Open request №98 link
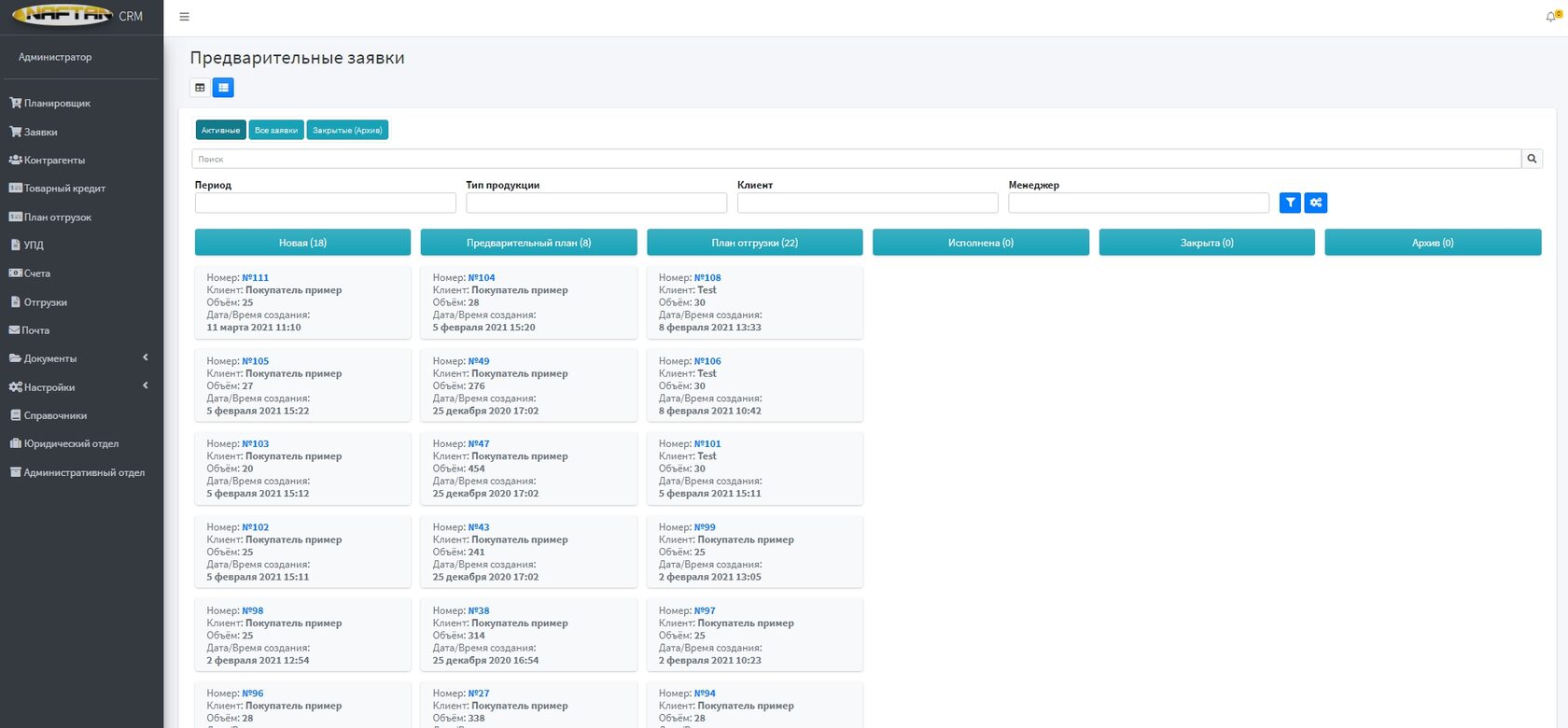 252,611
